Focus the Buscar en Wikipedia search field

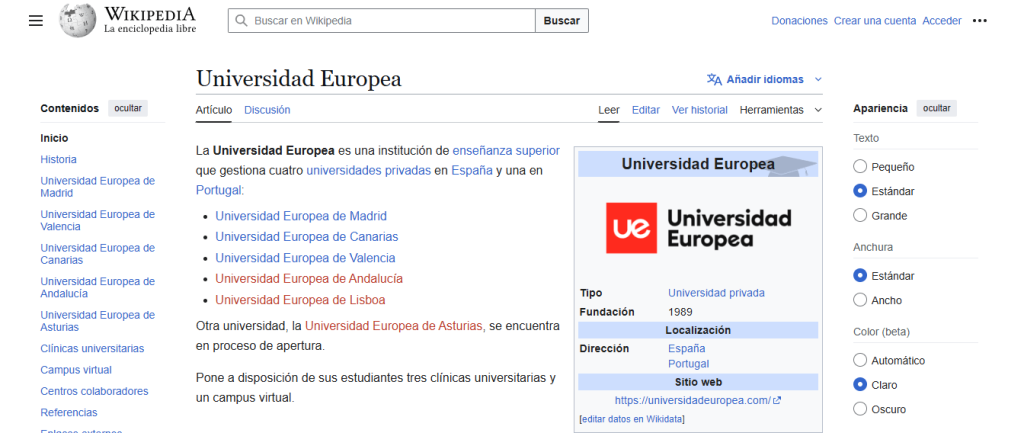(381, 21)
